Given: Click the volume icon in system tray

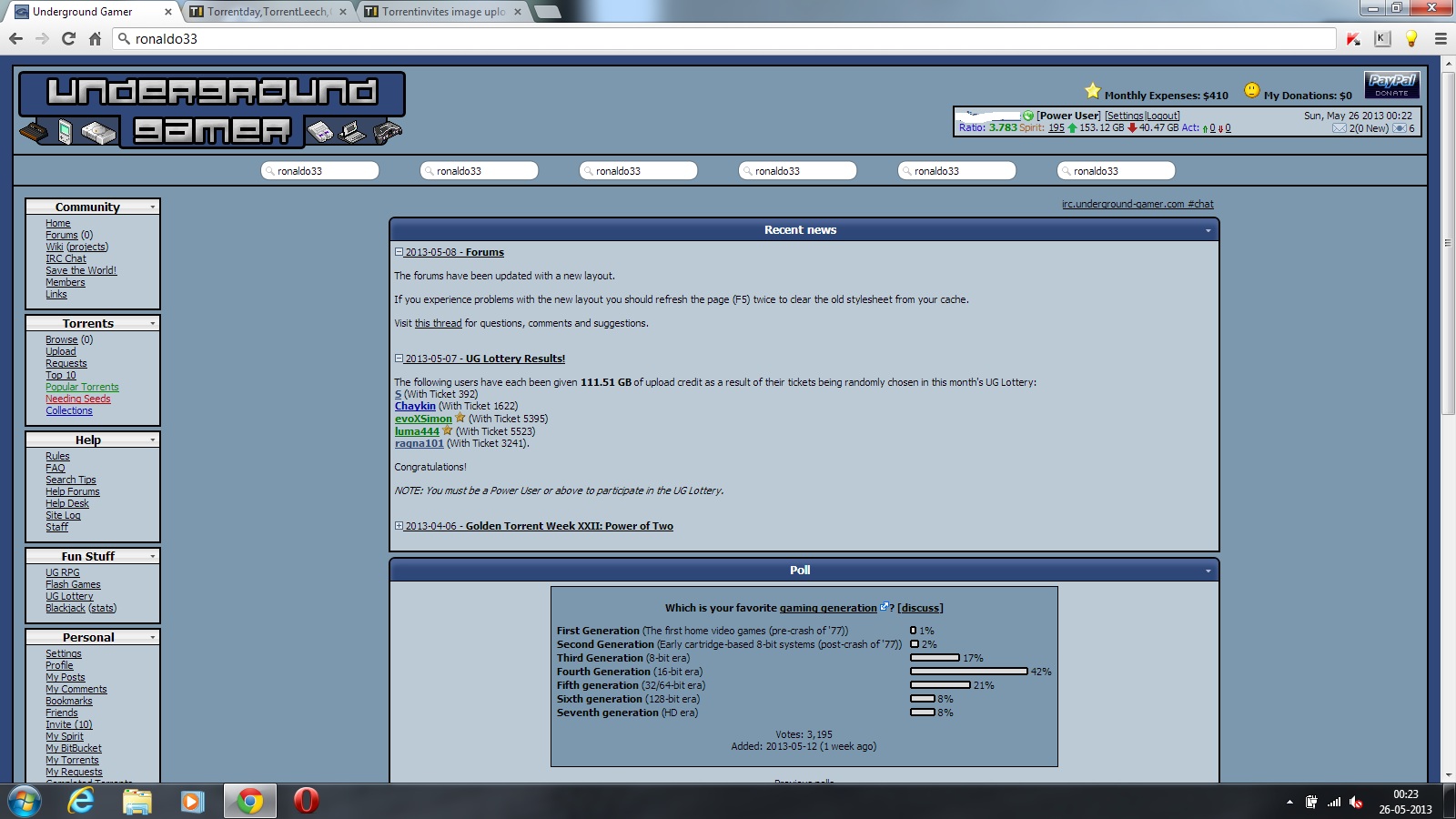Looking at the screenshot, I should [1356, 802].
